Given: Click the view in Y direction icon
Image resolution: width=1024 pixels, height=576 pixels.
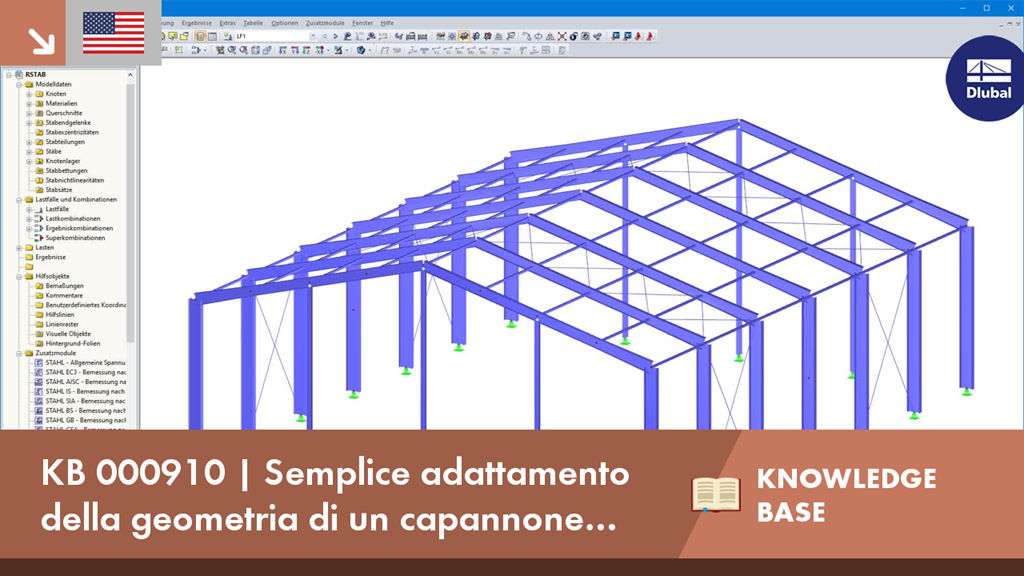Looking at the screenshot, I should [295, 50].
